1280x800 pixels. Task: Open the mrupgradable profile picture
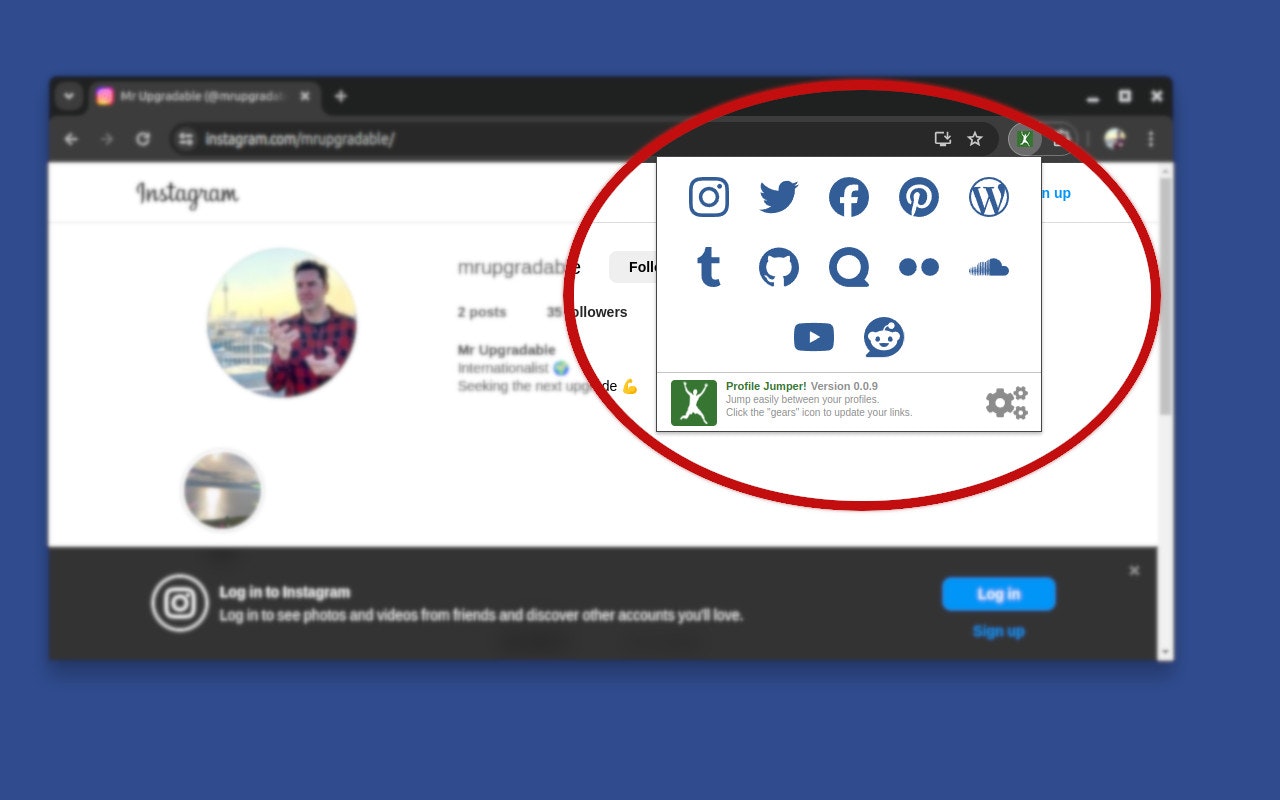coord(282,322)
